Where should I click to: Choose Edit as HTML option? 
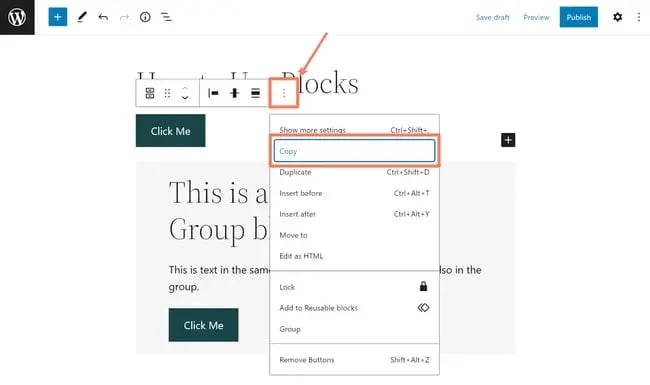pos(354,256)
